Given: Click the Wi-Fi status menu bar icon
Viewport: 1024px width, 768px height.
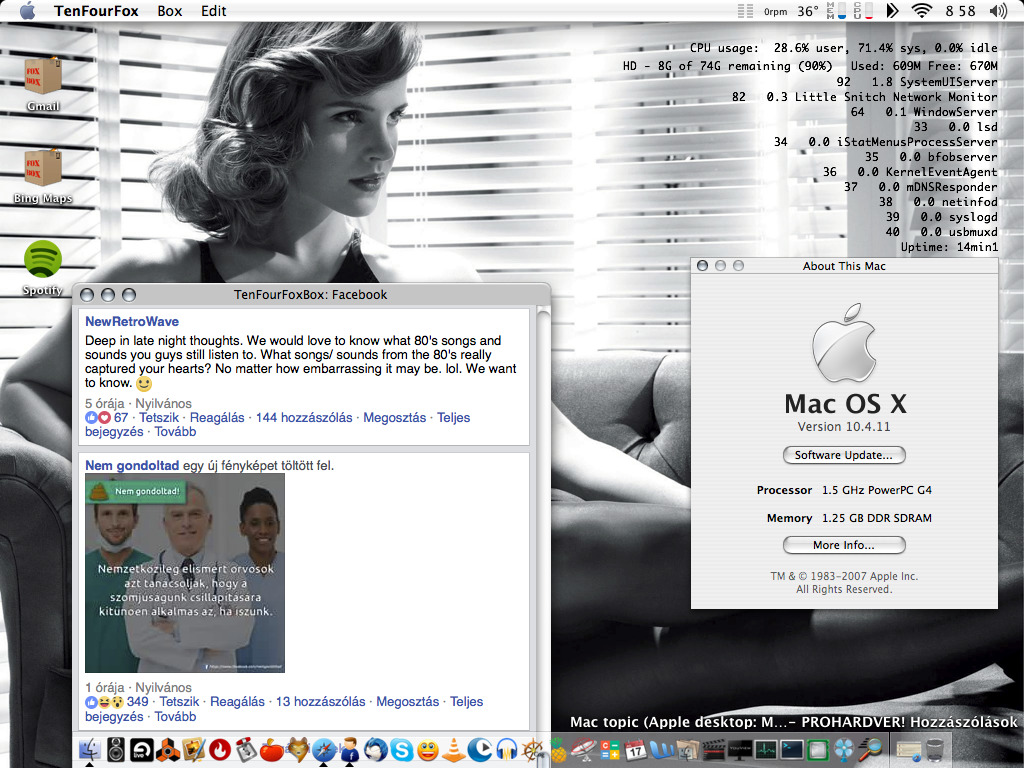Looking at the screenshot, I should (921, 10).
